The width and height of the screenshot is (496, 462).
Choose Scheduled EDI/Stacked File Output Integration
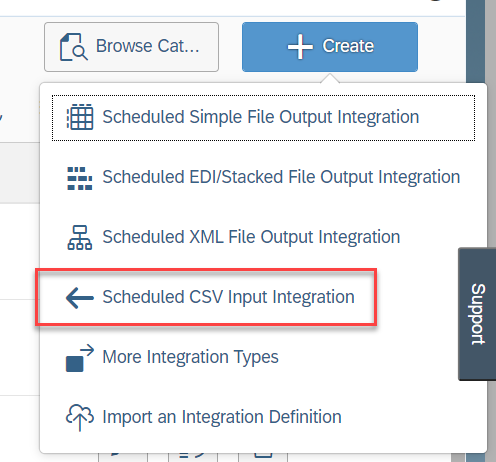263,177
